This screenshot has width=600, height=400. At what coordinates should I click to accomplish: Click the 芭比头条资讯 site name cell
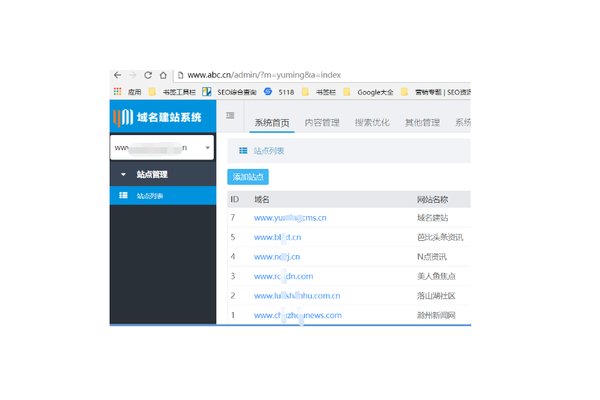coord(440,237)
